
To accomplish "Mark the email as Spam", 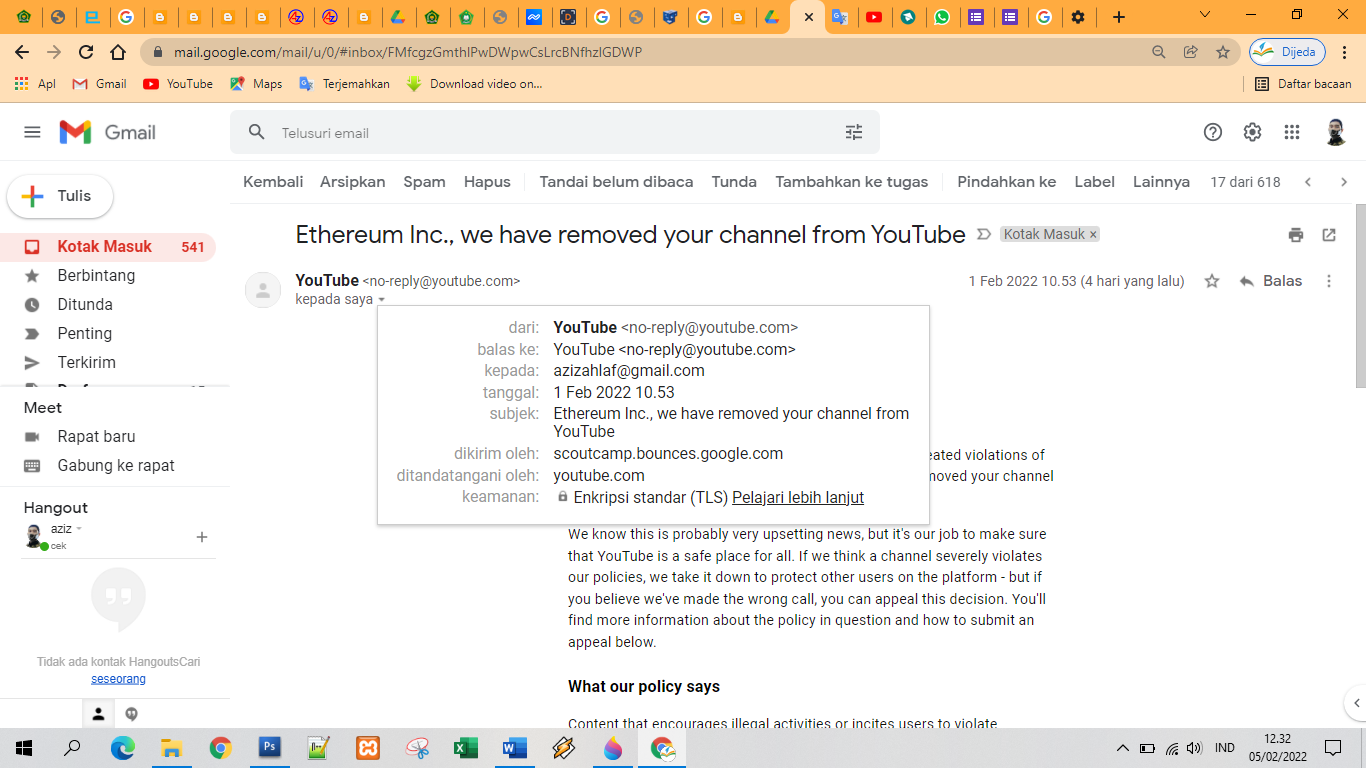I will (424, 182).
